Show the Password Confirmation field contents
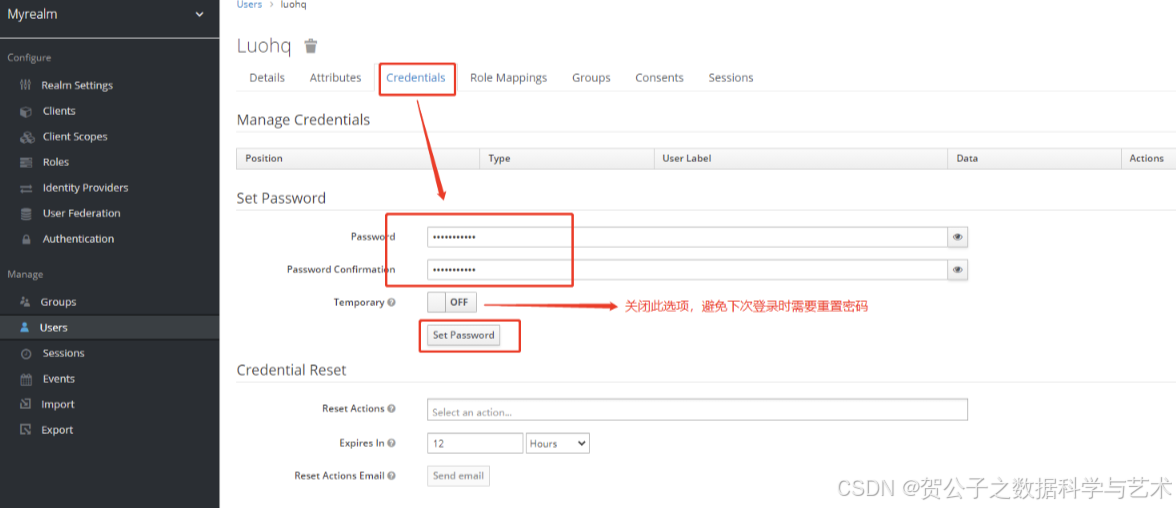 click(x=958, y=269)
